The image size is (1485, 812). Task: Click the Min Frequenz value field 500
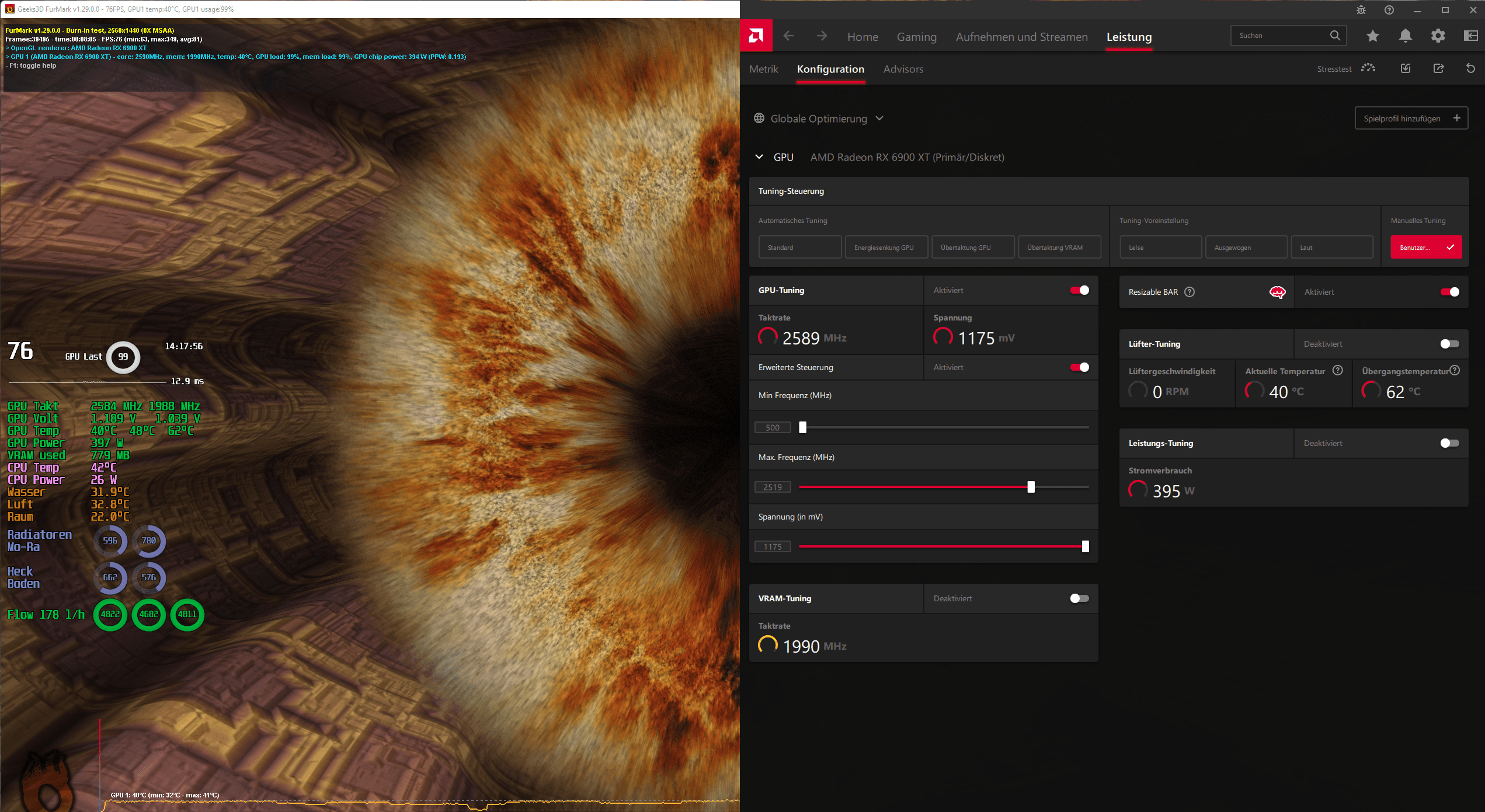[773, 427]
